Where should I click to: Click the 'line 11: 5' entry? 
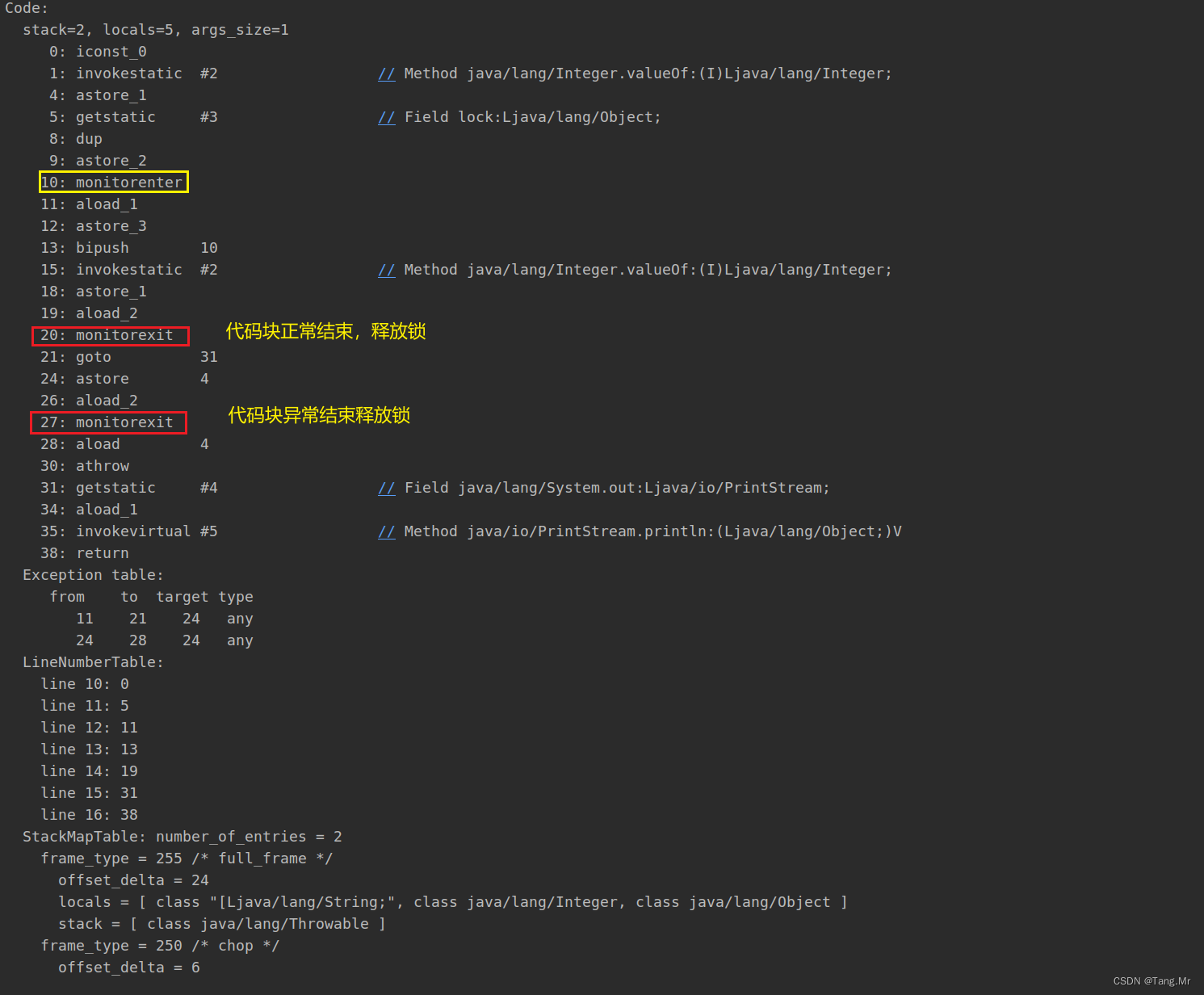coord(85,706)
